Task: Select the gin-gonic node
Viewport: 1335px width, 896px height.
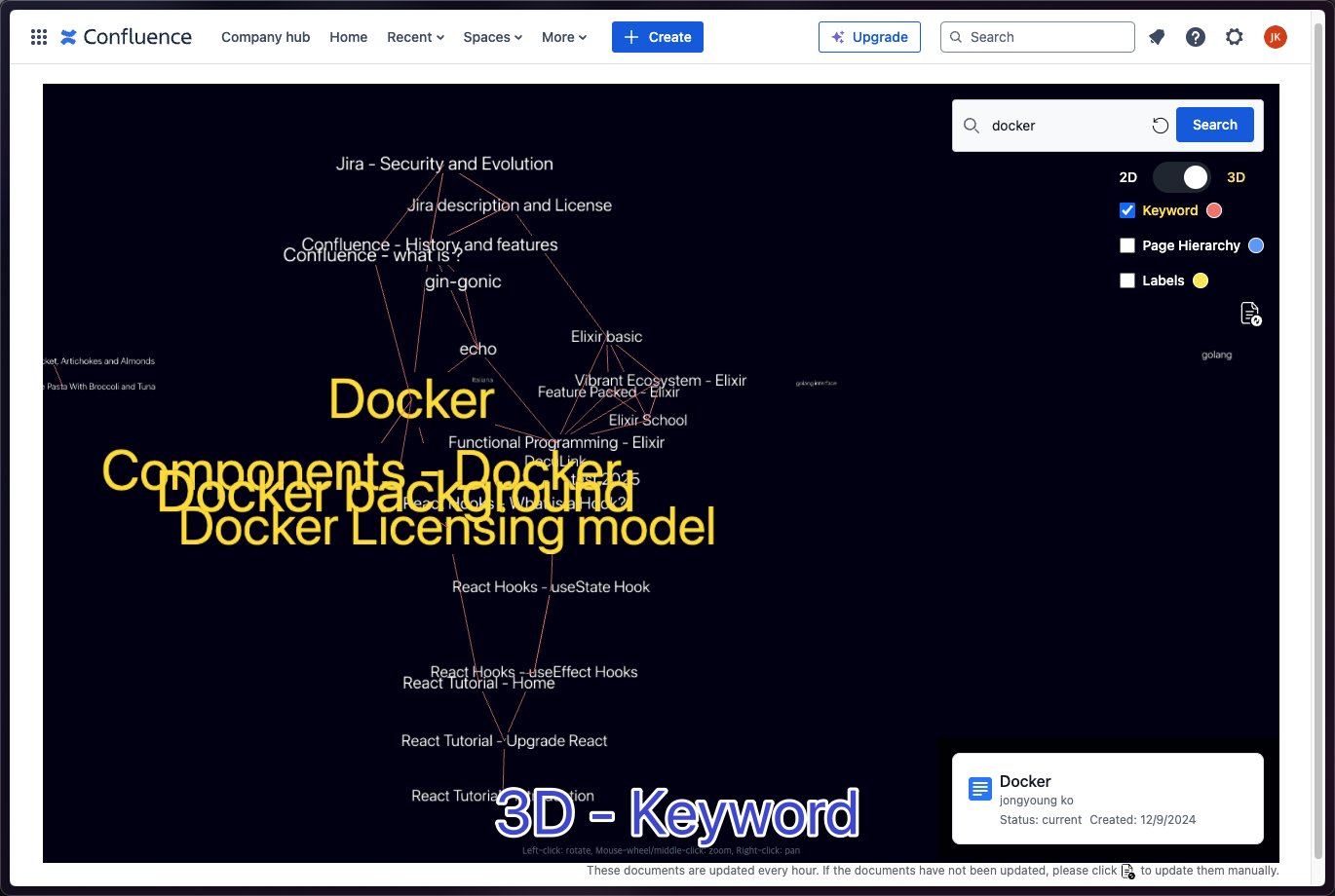Action: click(x=463, y=281)
